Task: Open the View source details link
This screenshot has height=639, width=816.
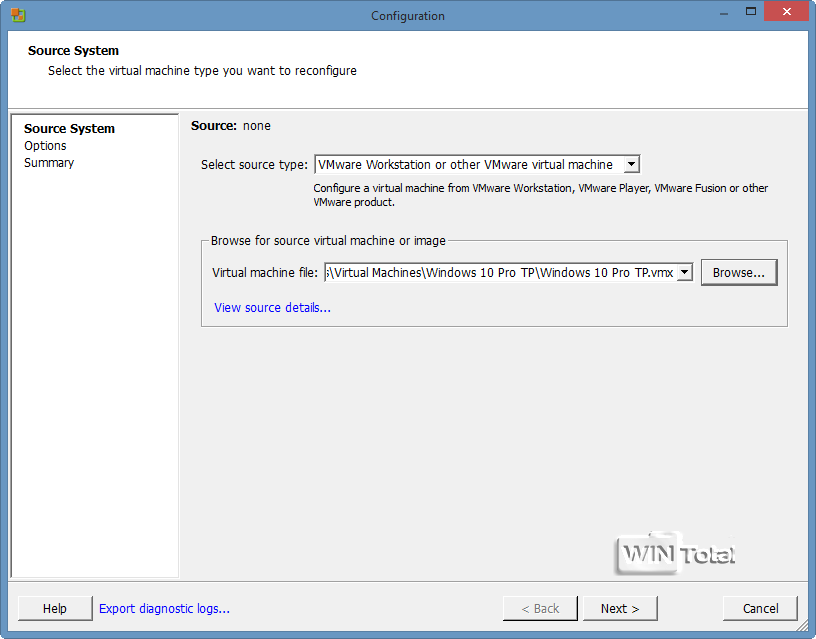Action: [272, 308]
